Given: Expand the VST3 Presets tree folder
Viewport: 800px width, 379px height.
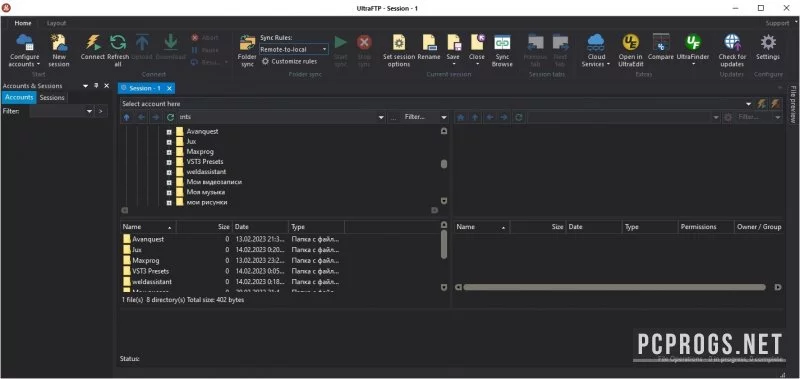Looking at the screenshot, I should click(x=169, y=162).
